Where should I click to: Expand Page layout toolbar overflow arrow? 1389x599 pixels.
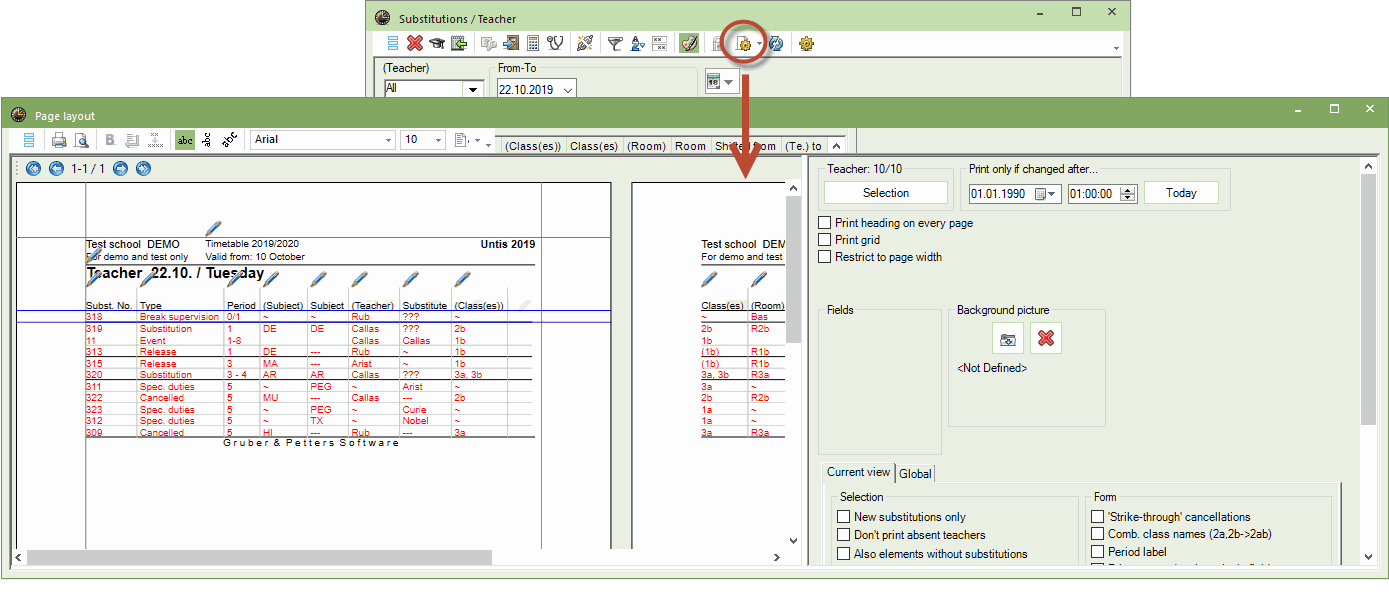click(488, 146)
